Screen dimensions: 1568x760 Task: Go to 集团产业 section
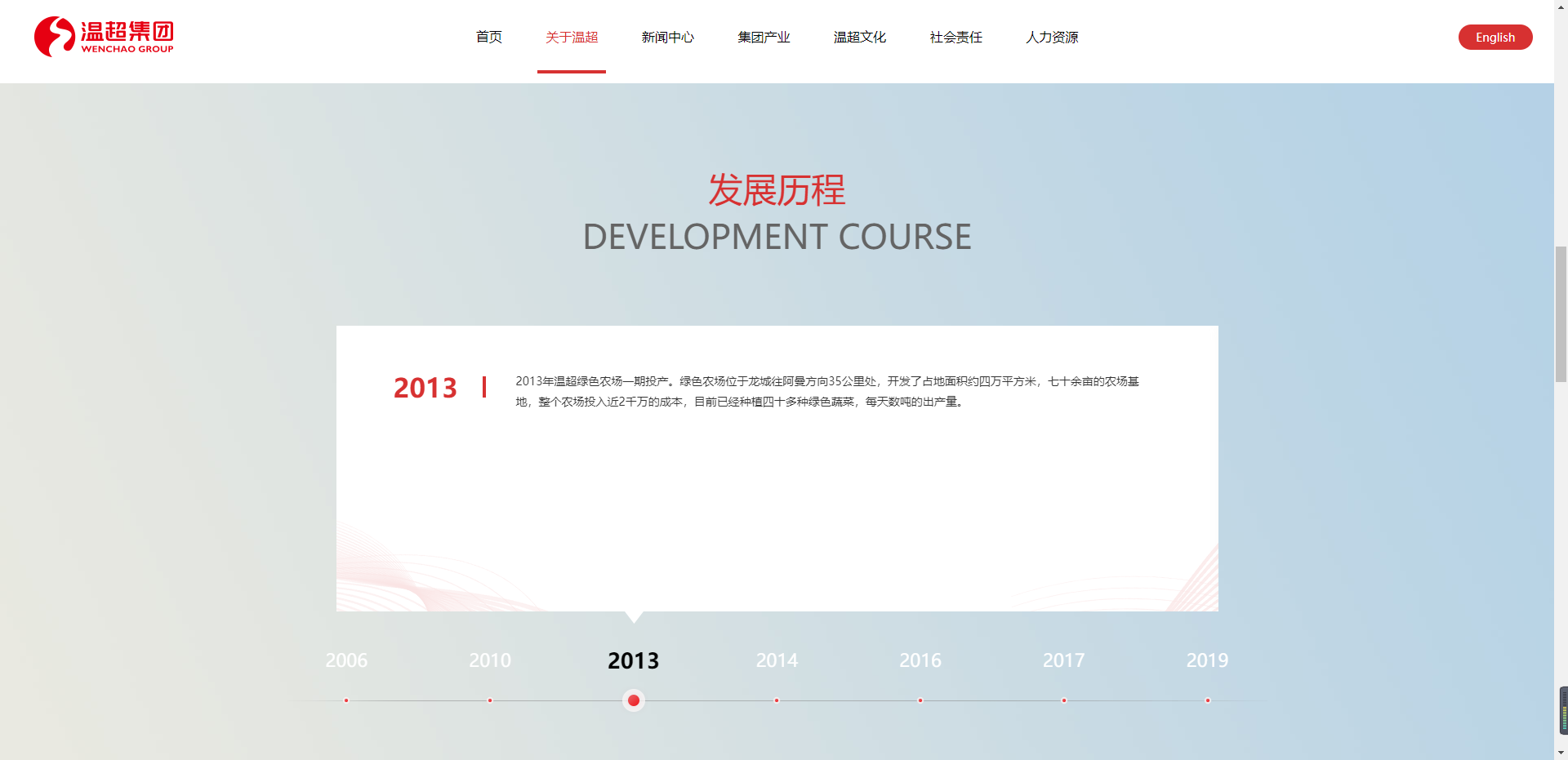(x=764, y=38)
